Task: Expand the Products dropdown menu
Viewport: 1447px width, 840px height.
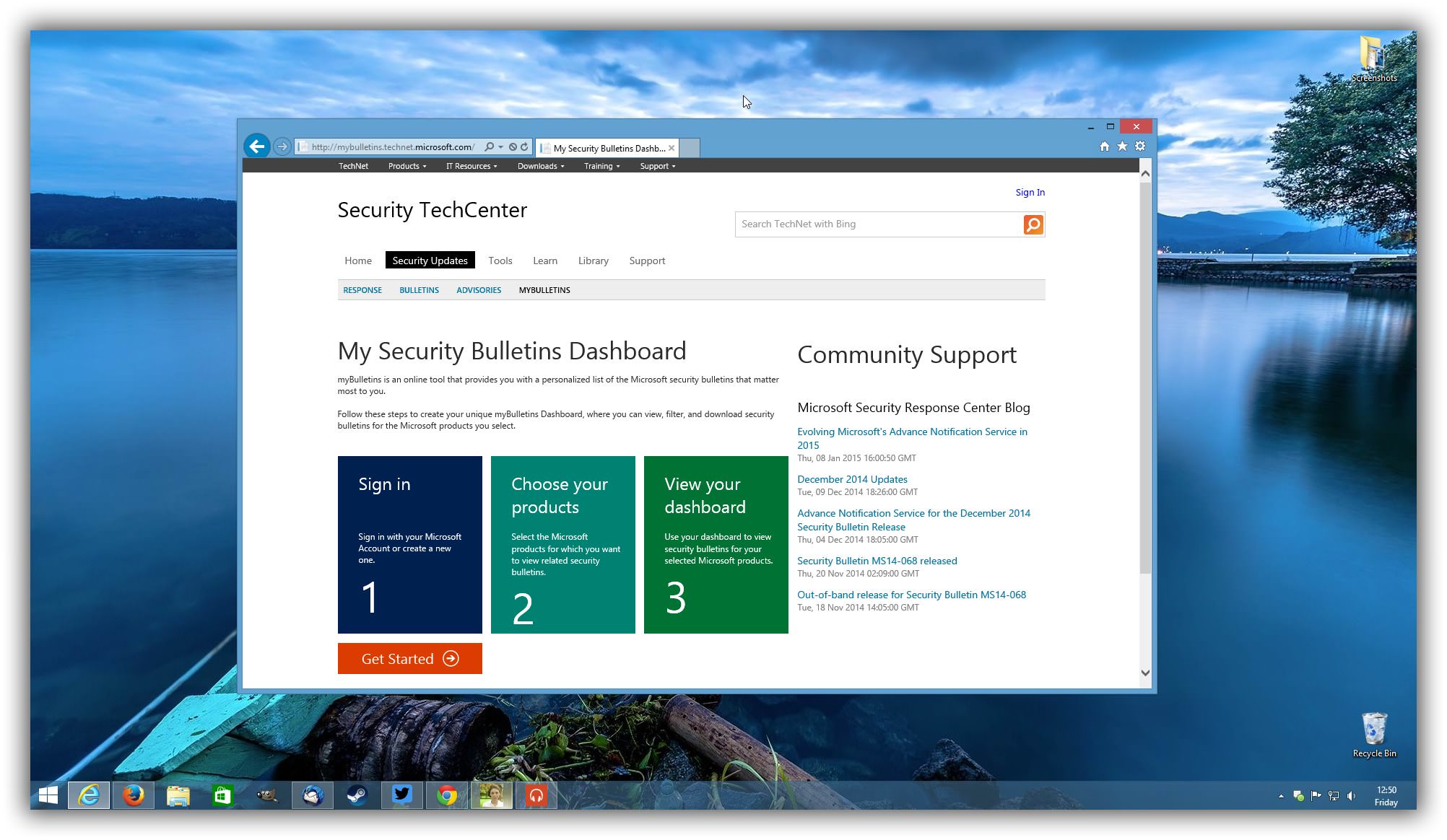Action: point(407,166)
